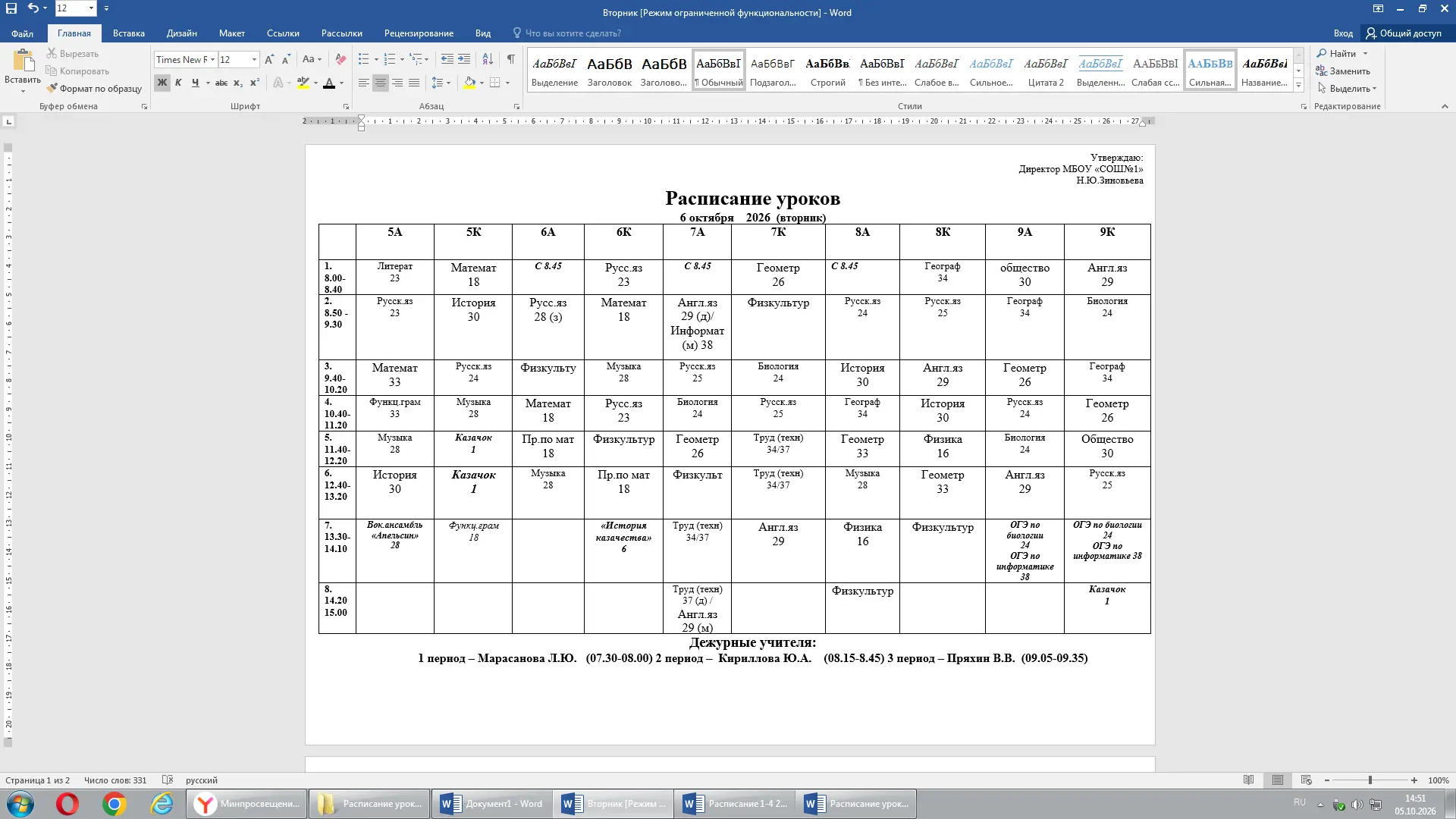This screenshot has height=819, width=1456.
Task: Save the document with the floppy icon
Action: click(11, 8)
